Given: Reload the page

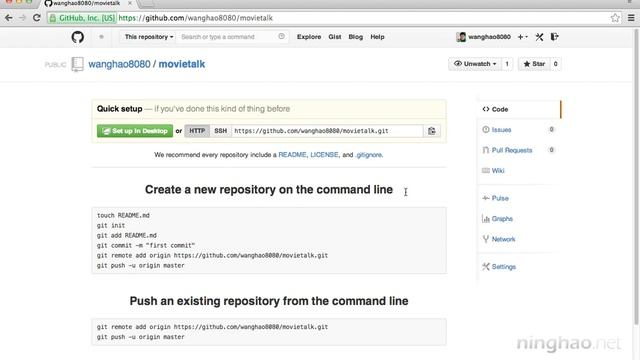Looking at the screenshot, I should pyautogui.click(x=37, y=18).
